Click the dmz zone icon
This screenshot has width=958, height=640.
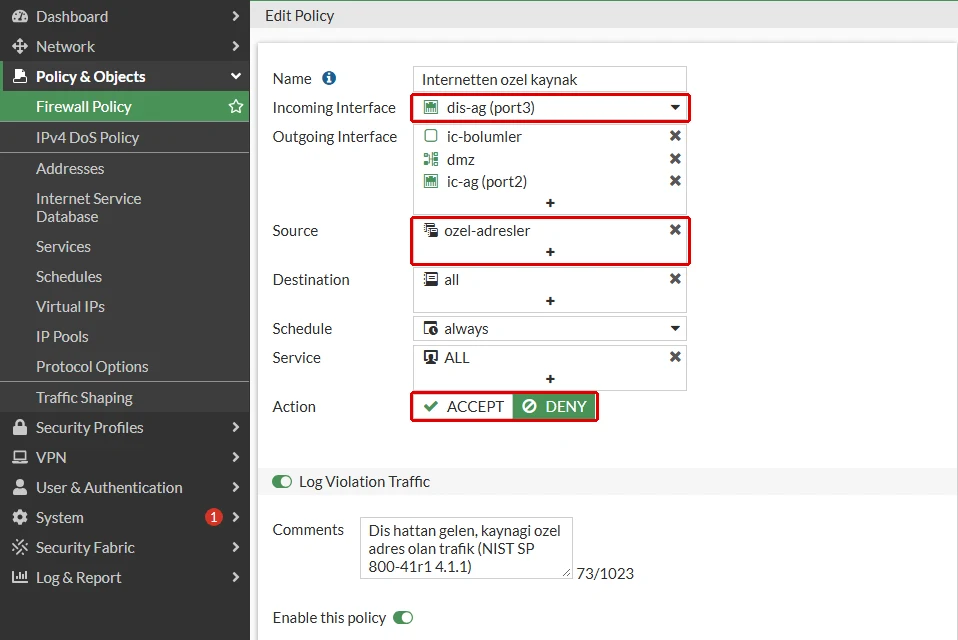pyautogui.click(x=431, y=159)
